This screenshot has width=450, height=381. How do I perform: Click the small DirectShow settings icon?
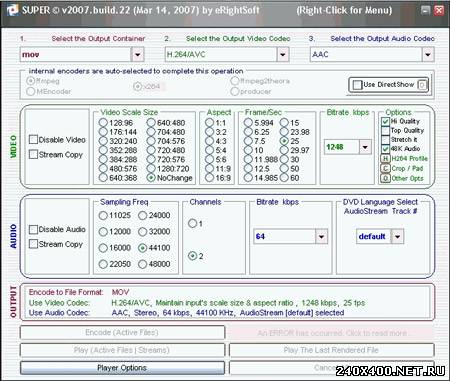click(x=422, y=85)
